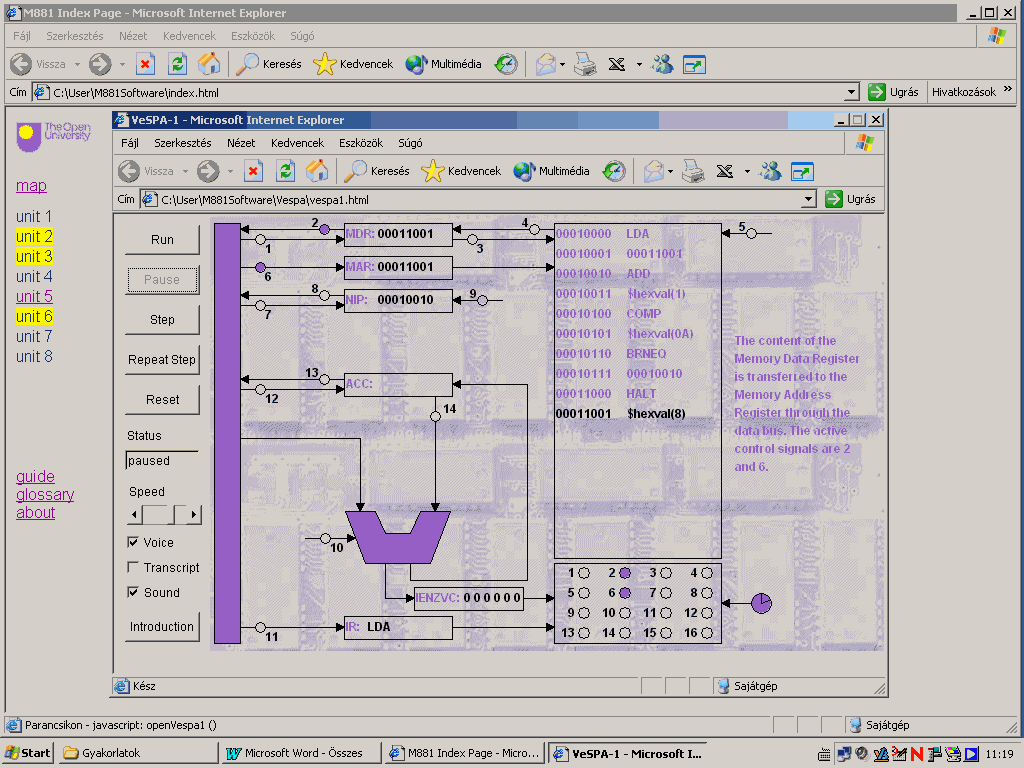Open Kedvencek favorites in VeSPA-1 window toolbar

point(462,171)
